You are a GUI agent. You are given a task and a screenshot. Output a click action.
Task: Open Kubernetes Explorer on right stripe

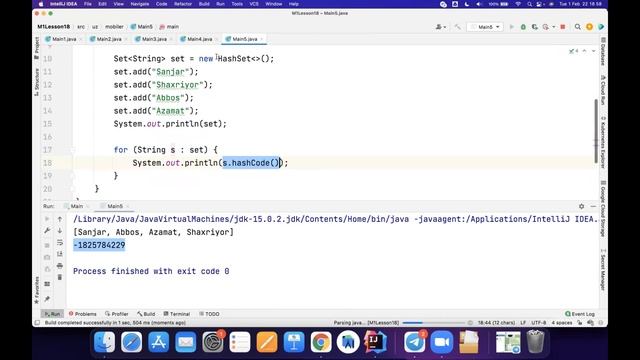tap(603, 142)
